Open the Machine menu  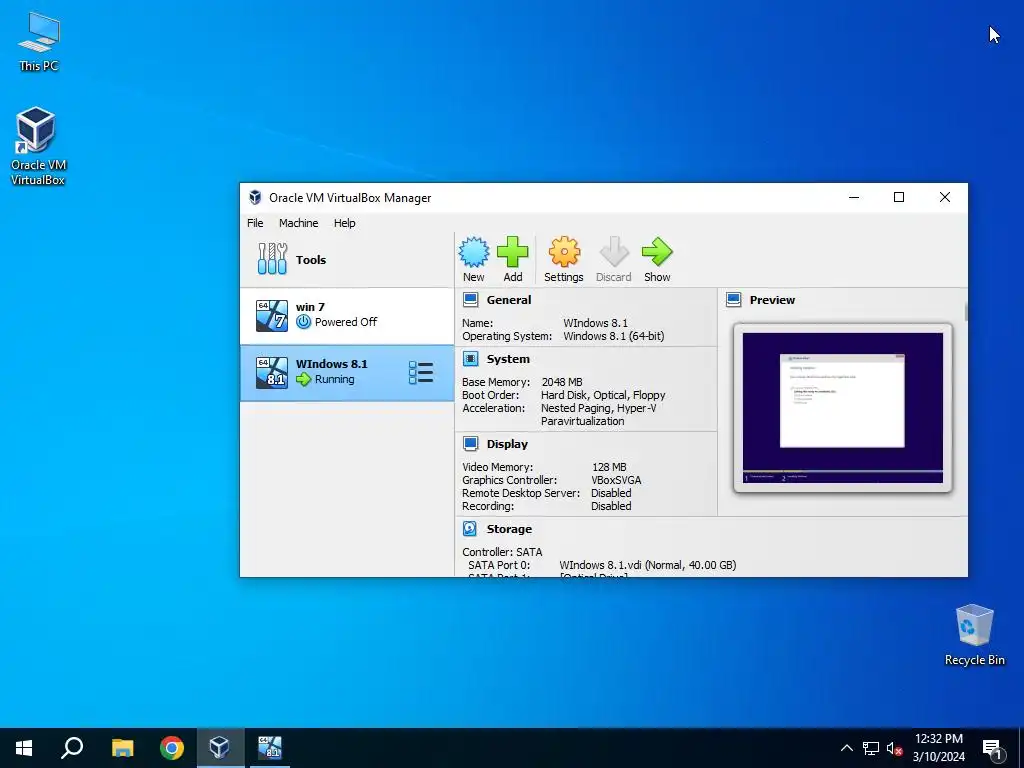point(298,223)
